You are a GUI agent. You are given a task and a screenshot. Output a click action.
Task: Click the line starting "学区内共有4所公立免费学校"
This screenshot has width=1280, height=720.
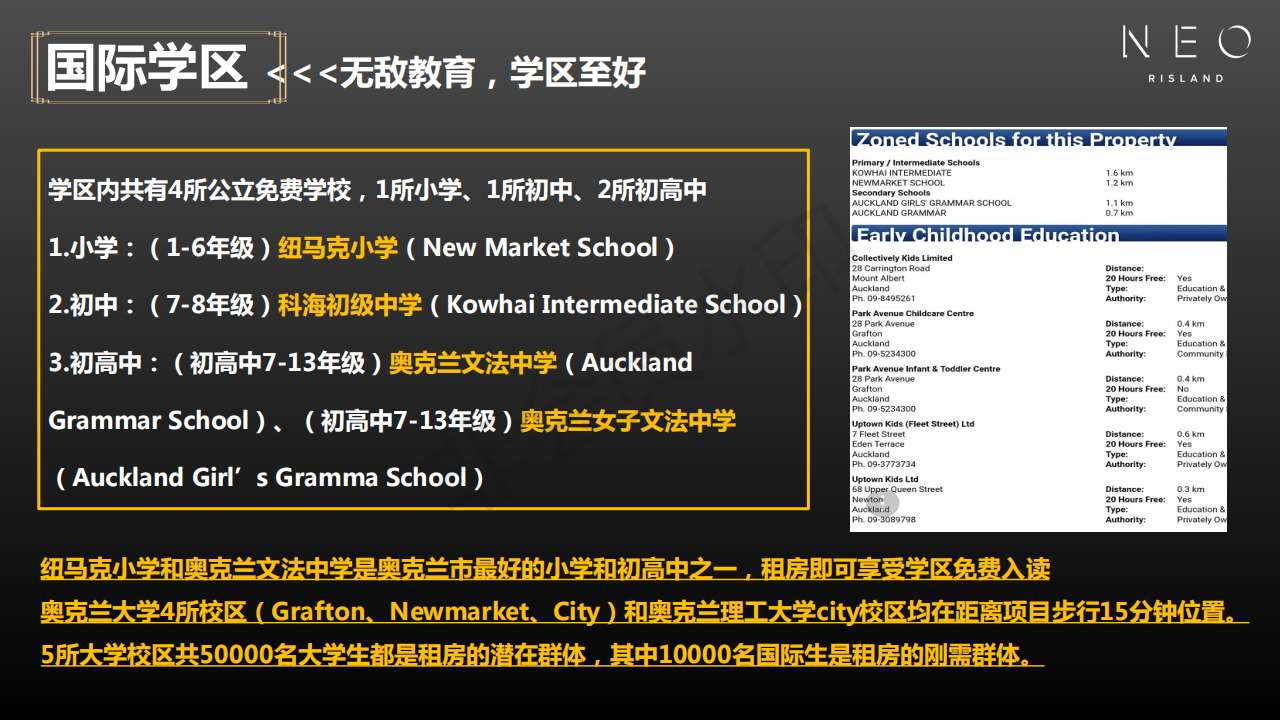click(x=378, y=190)
